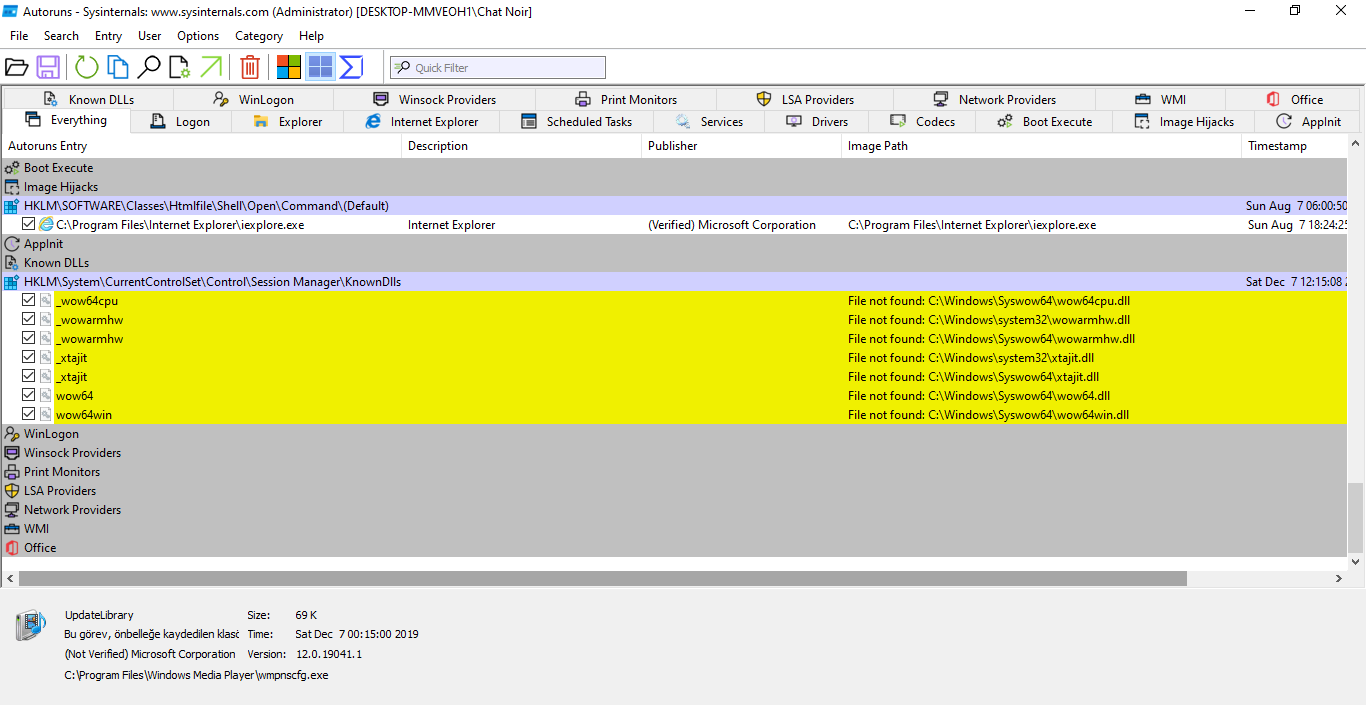Toggle the Windows entries filter icon

(289, 67)
